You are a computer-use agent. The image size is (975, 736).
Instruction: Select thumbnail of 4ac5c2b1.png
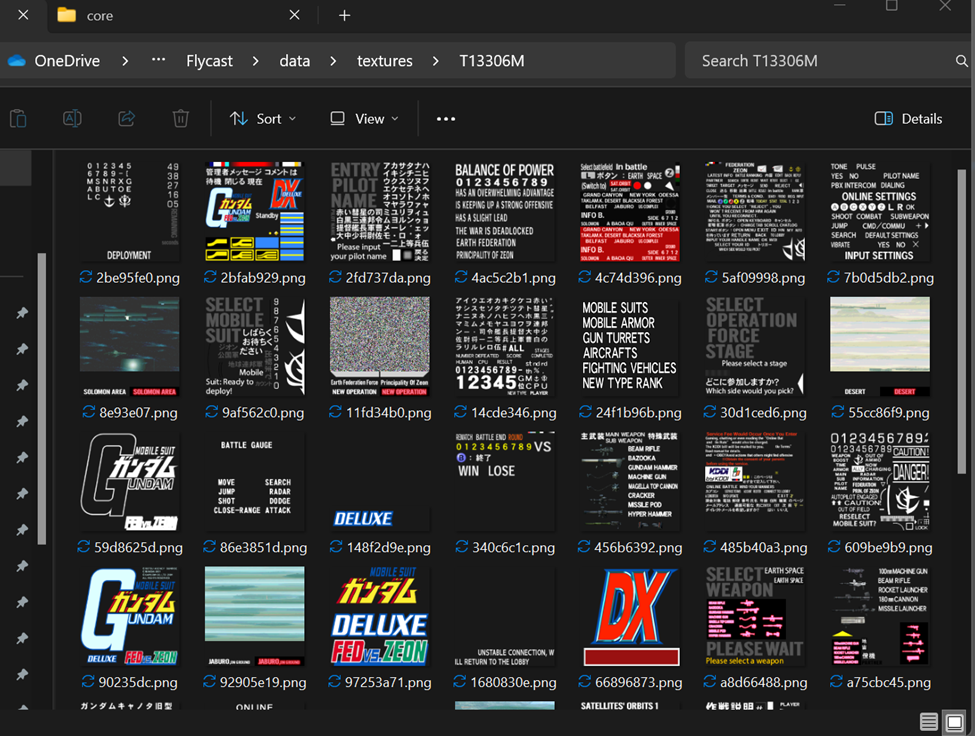point(505,211)
